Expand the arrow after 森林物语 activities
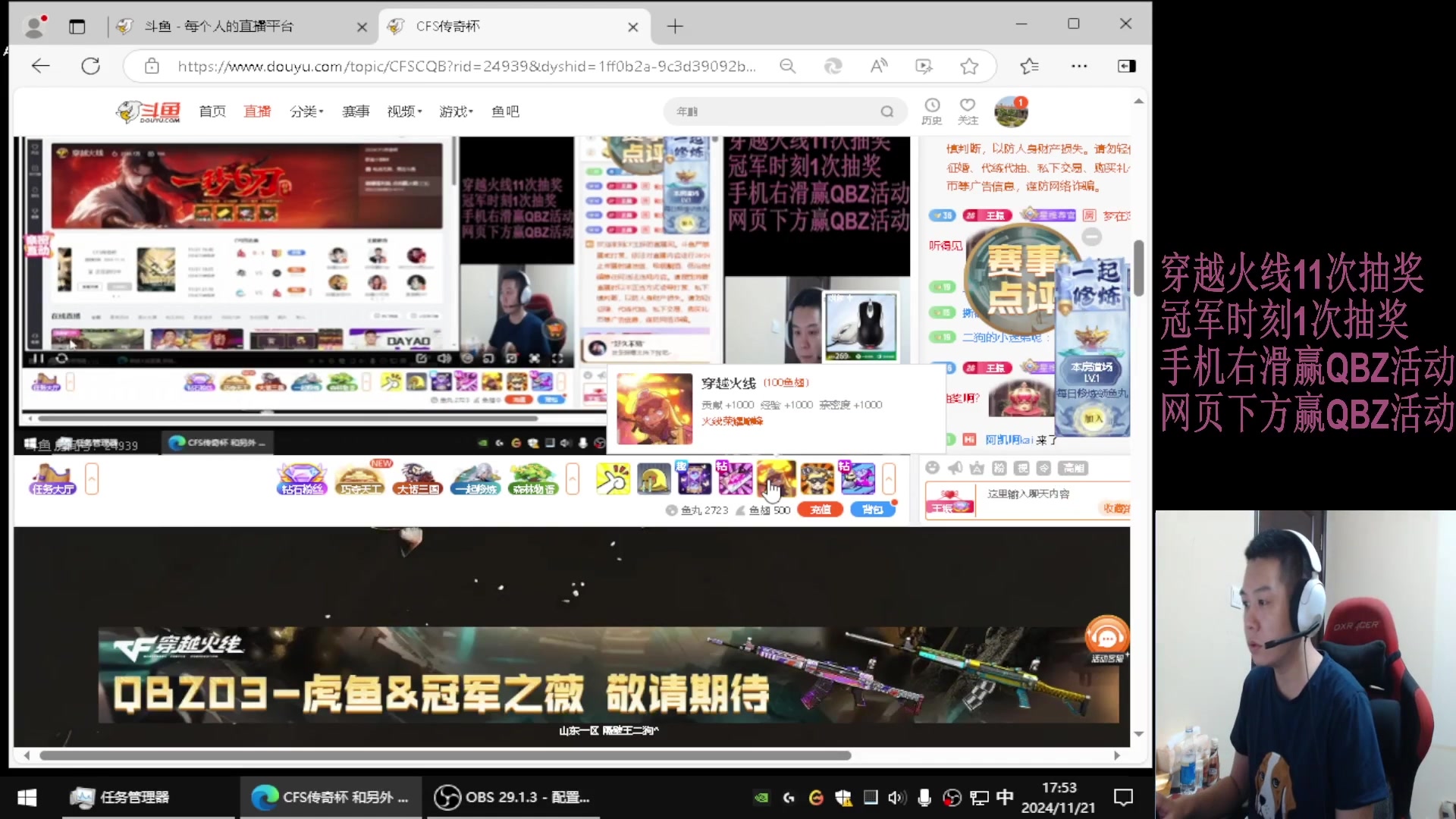 (x=573, y=479)
